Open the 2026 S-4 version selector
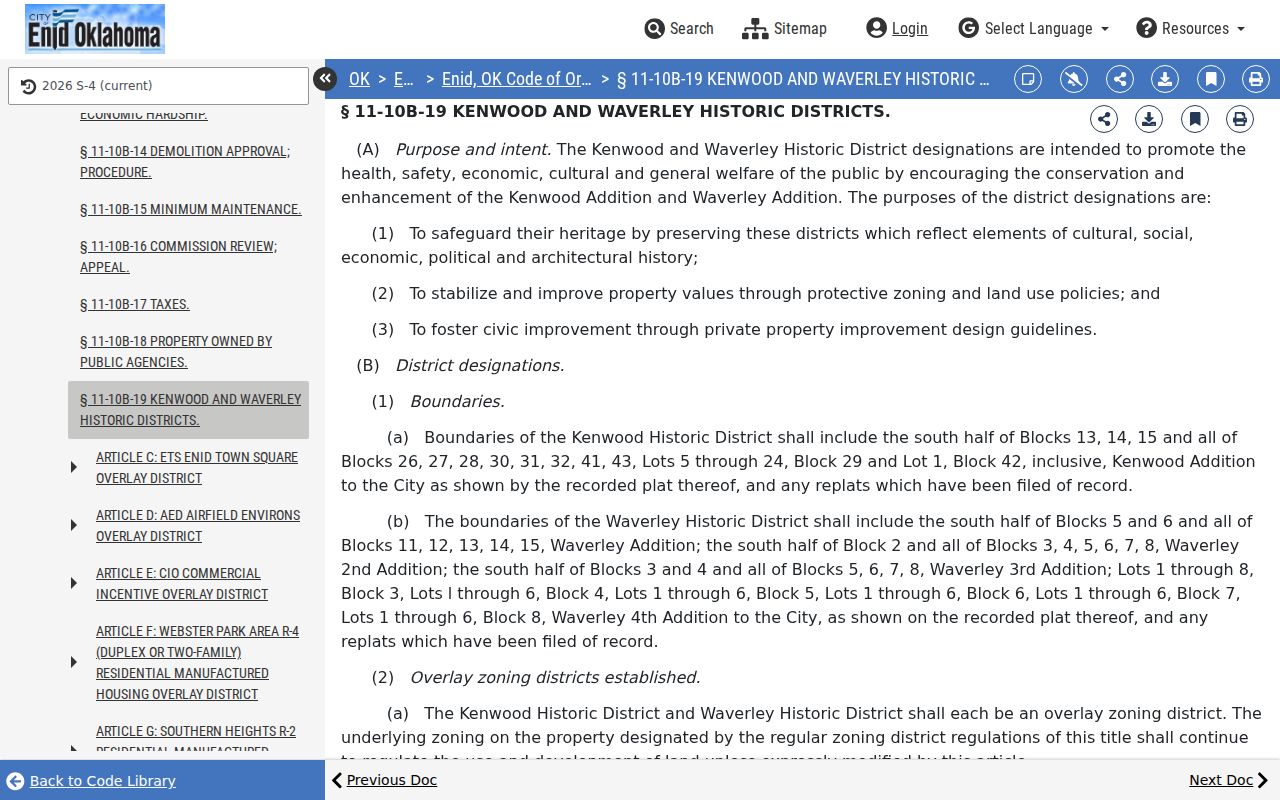This screenshot has height=800, width=1280. pyautogui.click(x=158, y=86)
